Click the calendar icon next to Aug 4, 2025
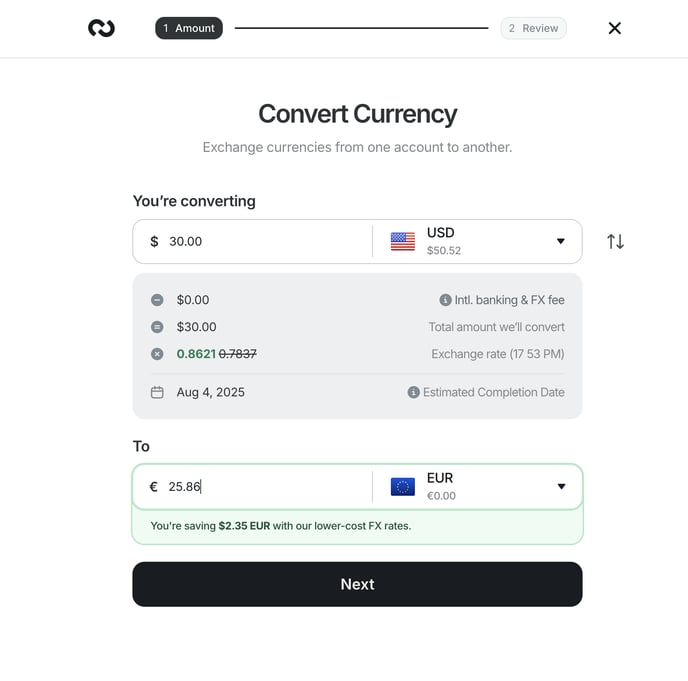688x681 pixels. (x=157, y=392)
